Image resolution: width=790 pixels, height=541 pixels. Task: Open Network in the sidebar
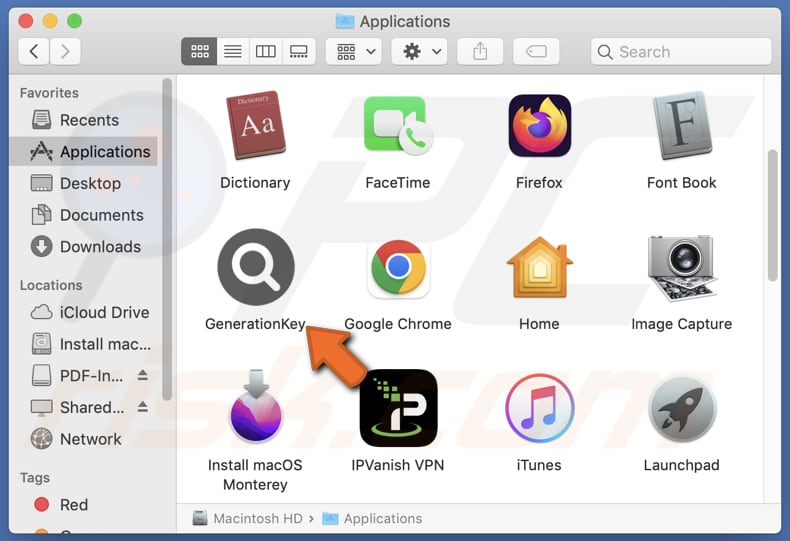tap(84, 439)
